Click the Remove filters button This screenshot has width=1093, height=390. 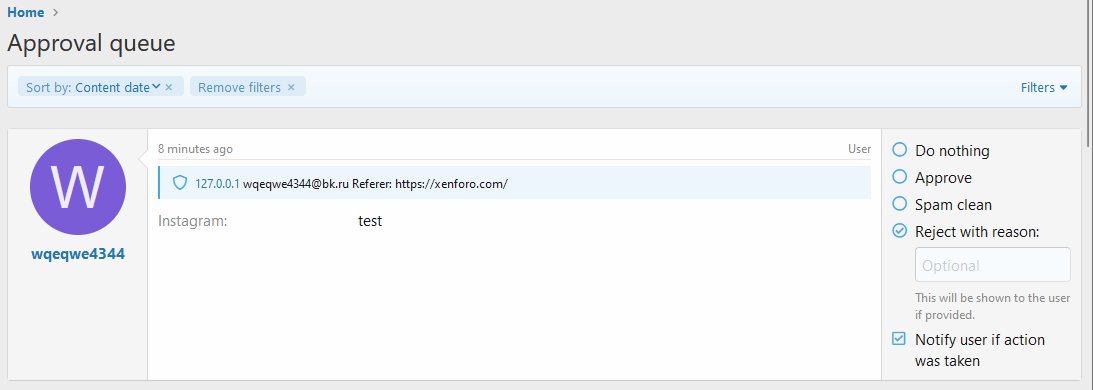point(239,87)
